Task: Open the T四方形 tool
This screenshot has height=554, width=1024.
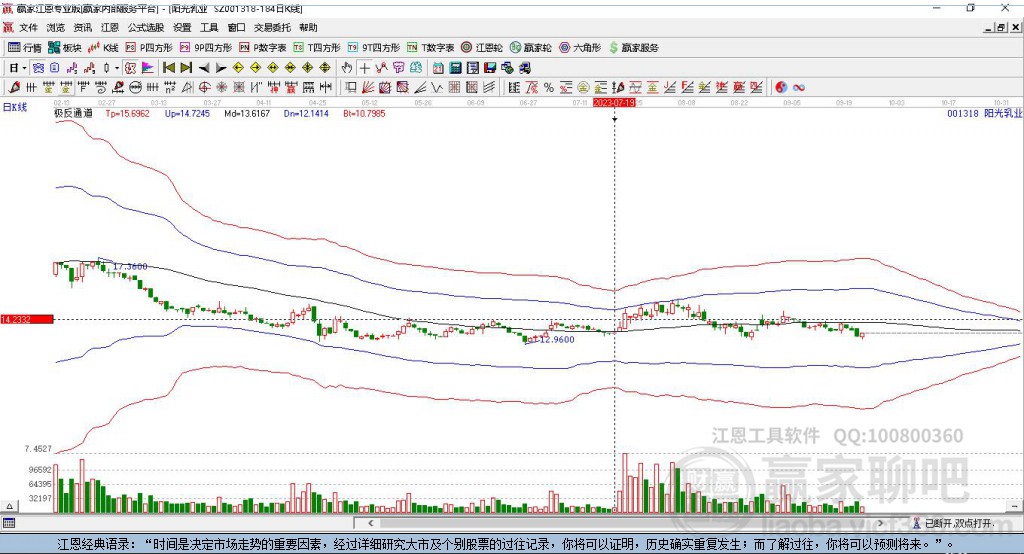Action: [317, 48]
